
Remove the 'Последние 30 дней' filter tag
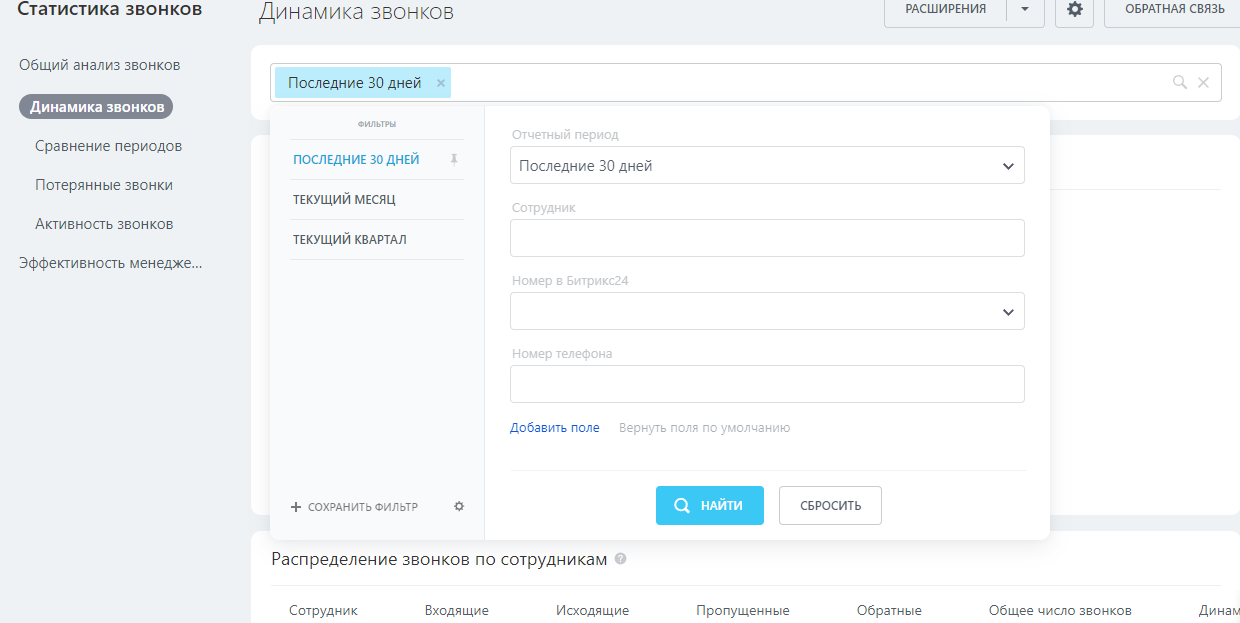[x=440, y=83]
